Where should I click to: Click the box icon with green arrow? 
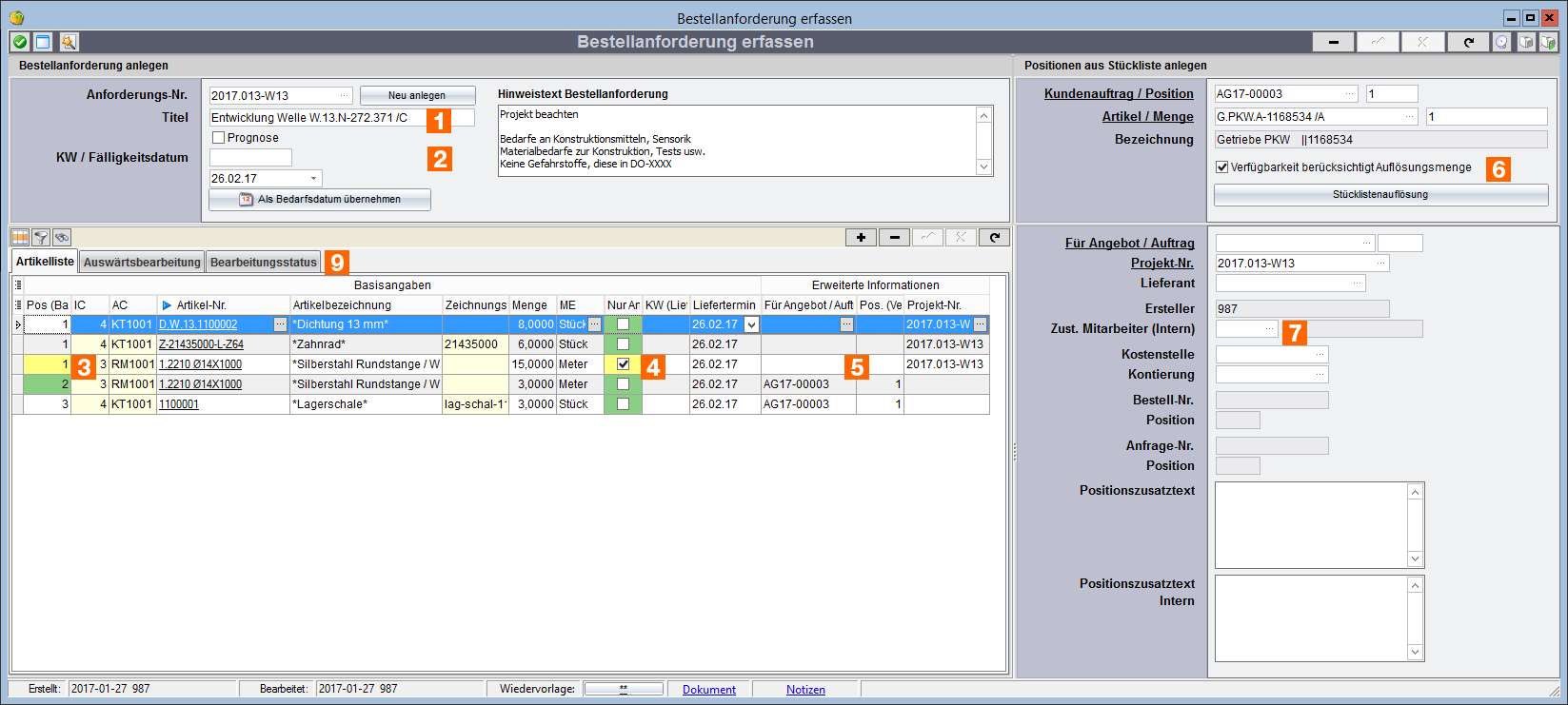pos(1549,42)
